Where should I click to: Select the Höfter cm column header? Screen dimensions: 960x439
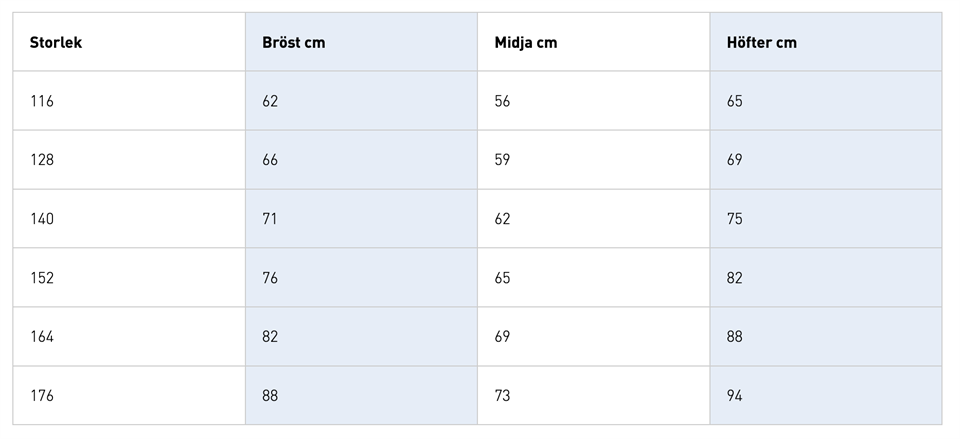(x=761, y=43)
